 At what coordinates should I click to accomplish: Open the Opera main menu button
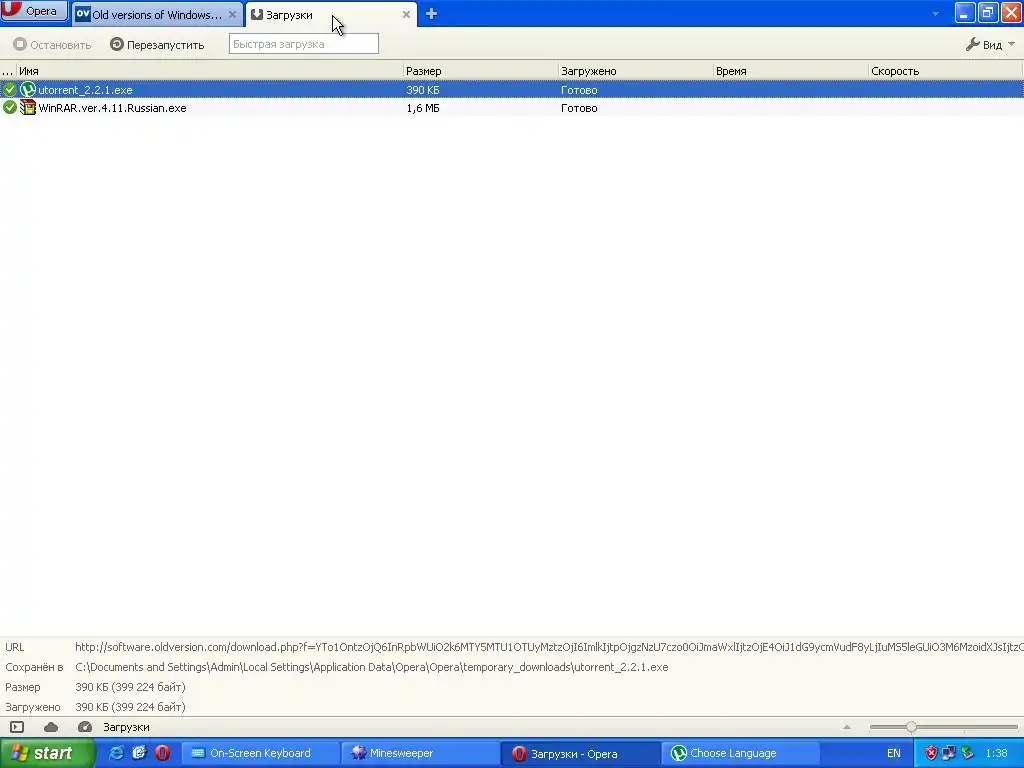pos(34,10)
